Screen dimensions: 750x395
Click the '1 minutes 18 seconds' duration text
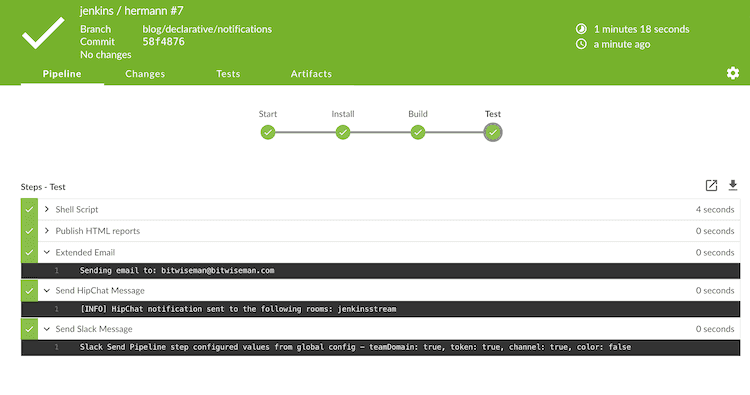[641, 29]
